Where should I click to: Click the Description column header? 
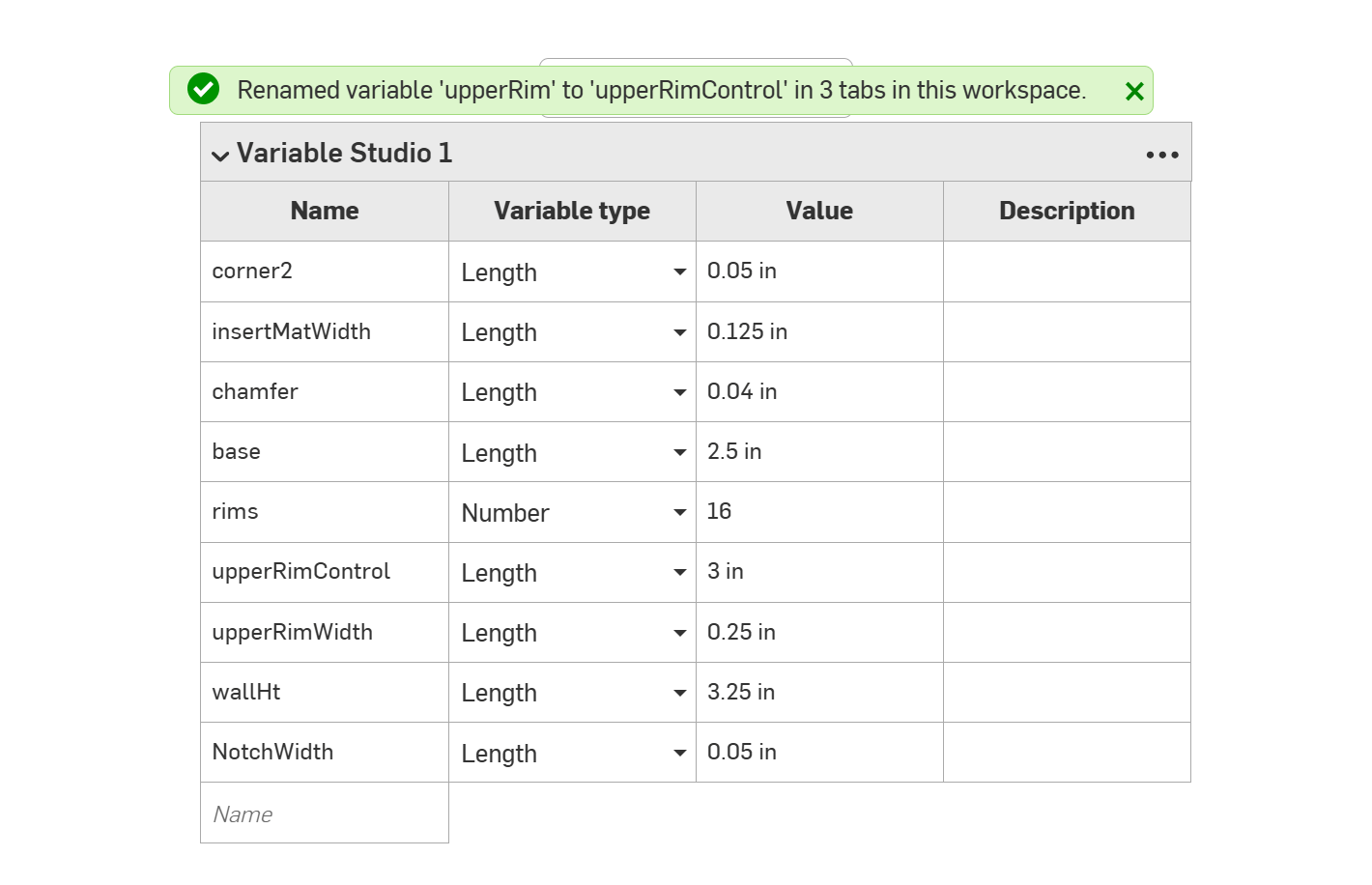click(1066, 211)
